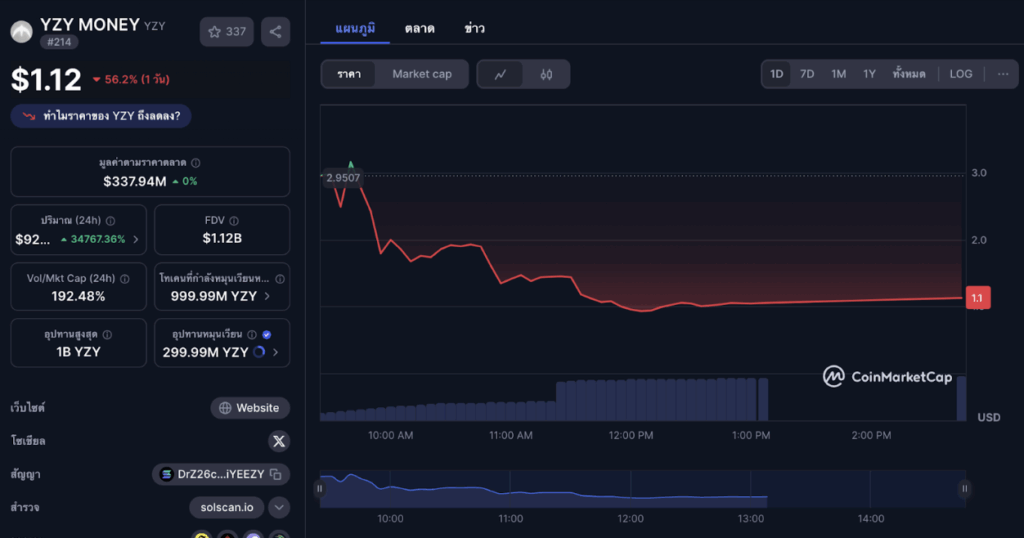Add YZY to watchlist with star button
This screenshot has width=1024, height=538.
(x=226, y=32)
